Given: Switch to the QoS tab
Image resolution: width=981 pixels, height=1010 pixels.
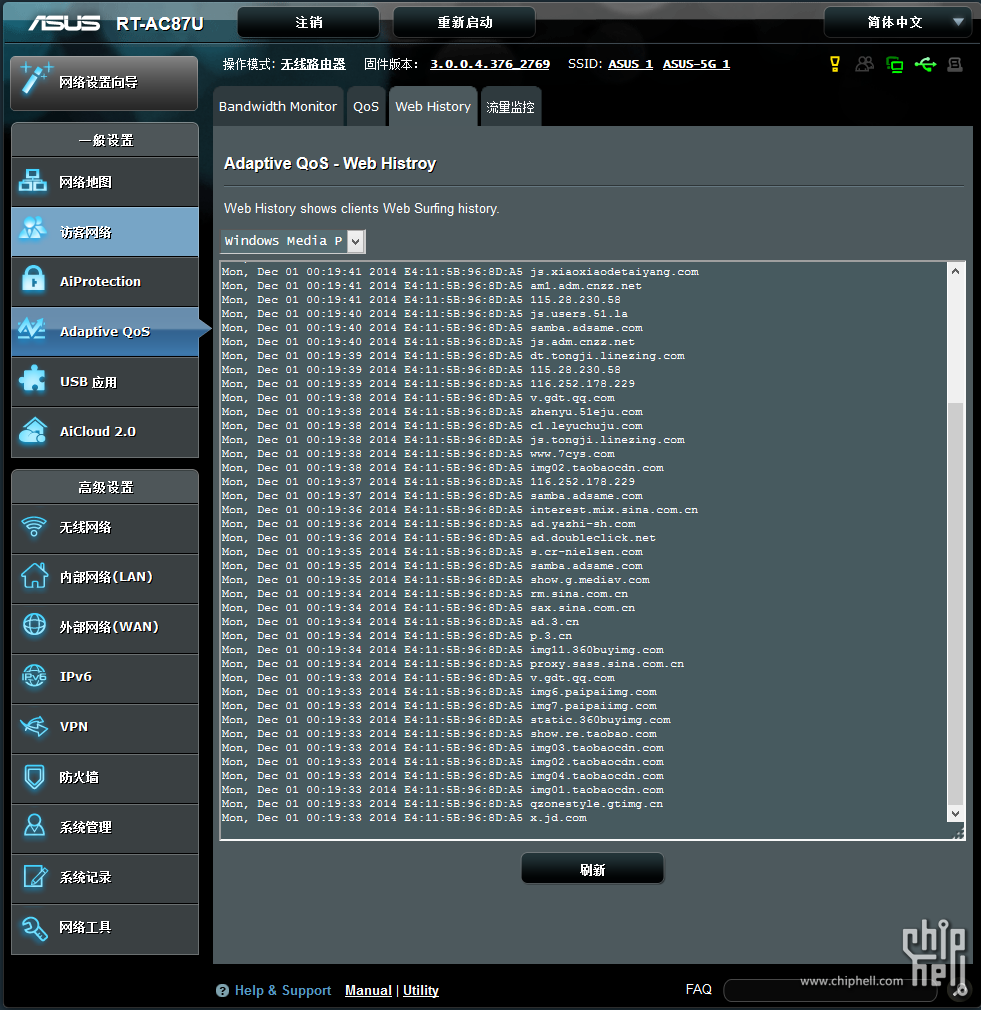Looking at the screenshot, I should (x=366, y=106).
